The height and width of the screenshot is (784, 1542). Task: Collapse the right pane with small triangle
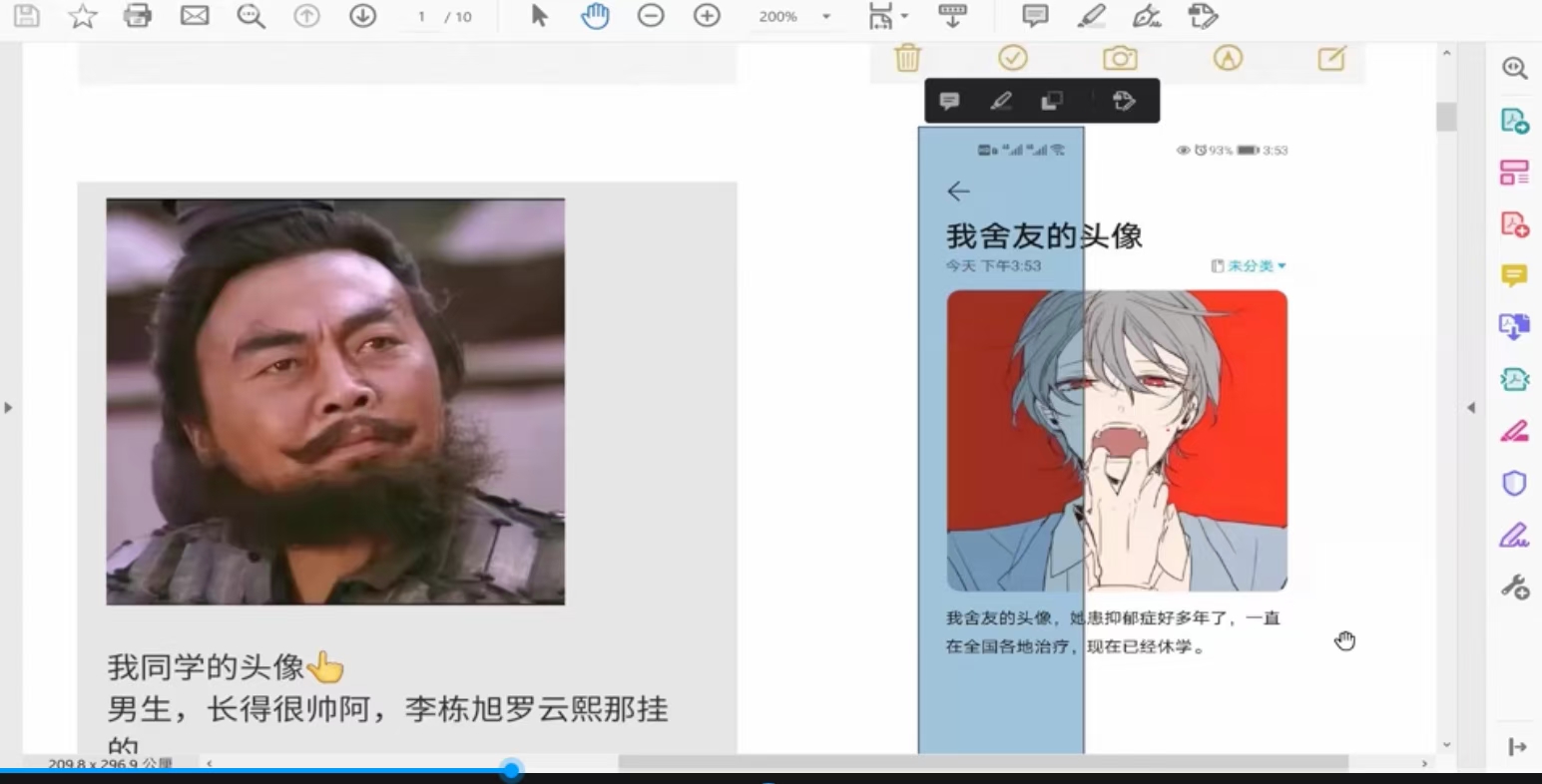1470,407
